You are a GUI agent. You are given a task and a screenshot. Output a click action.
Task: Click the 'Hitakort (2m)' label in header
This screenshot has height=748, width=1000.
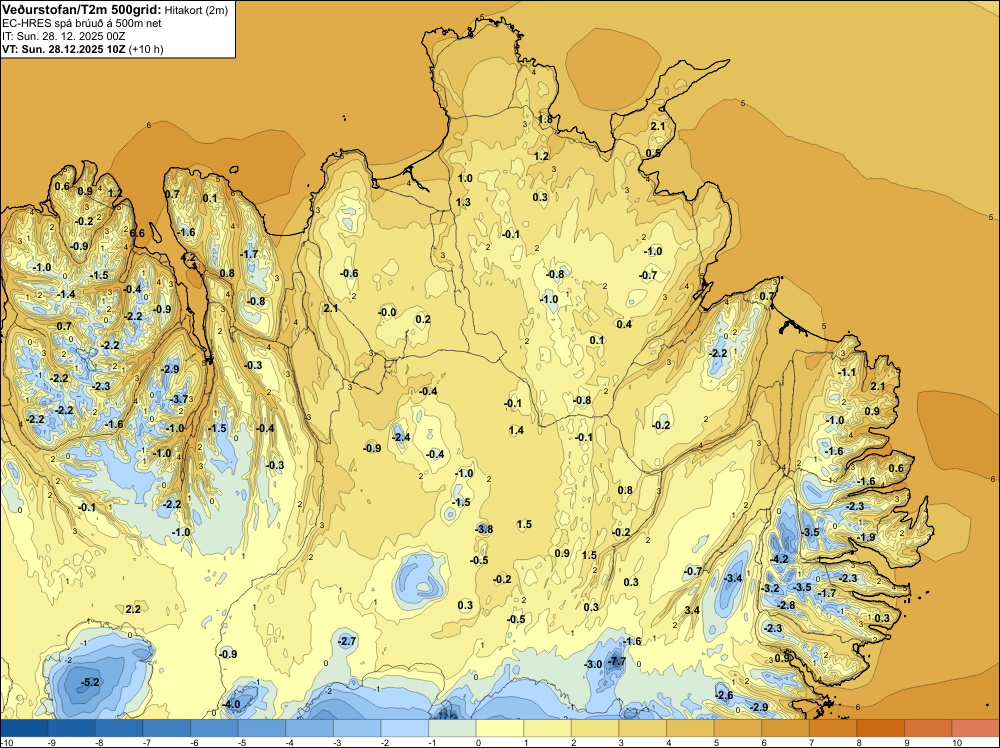coord(196,10)
